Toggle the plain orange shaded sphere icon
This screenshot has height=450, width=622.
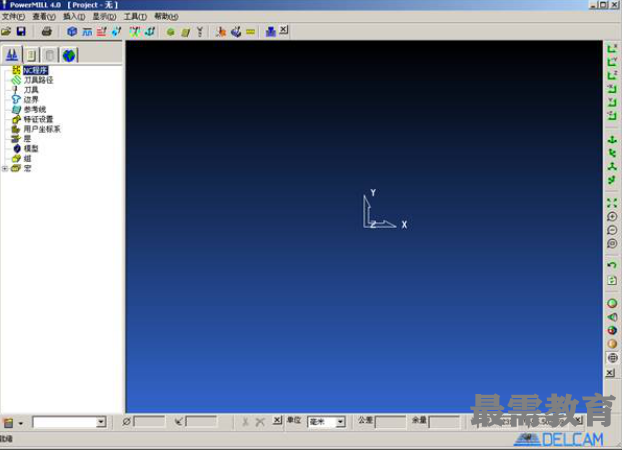point(612,344)
